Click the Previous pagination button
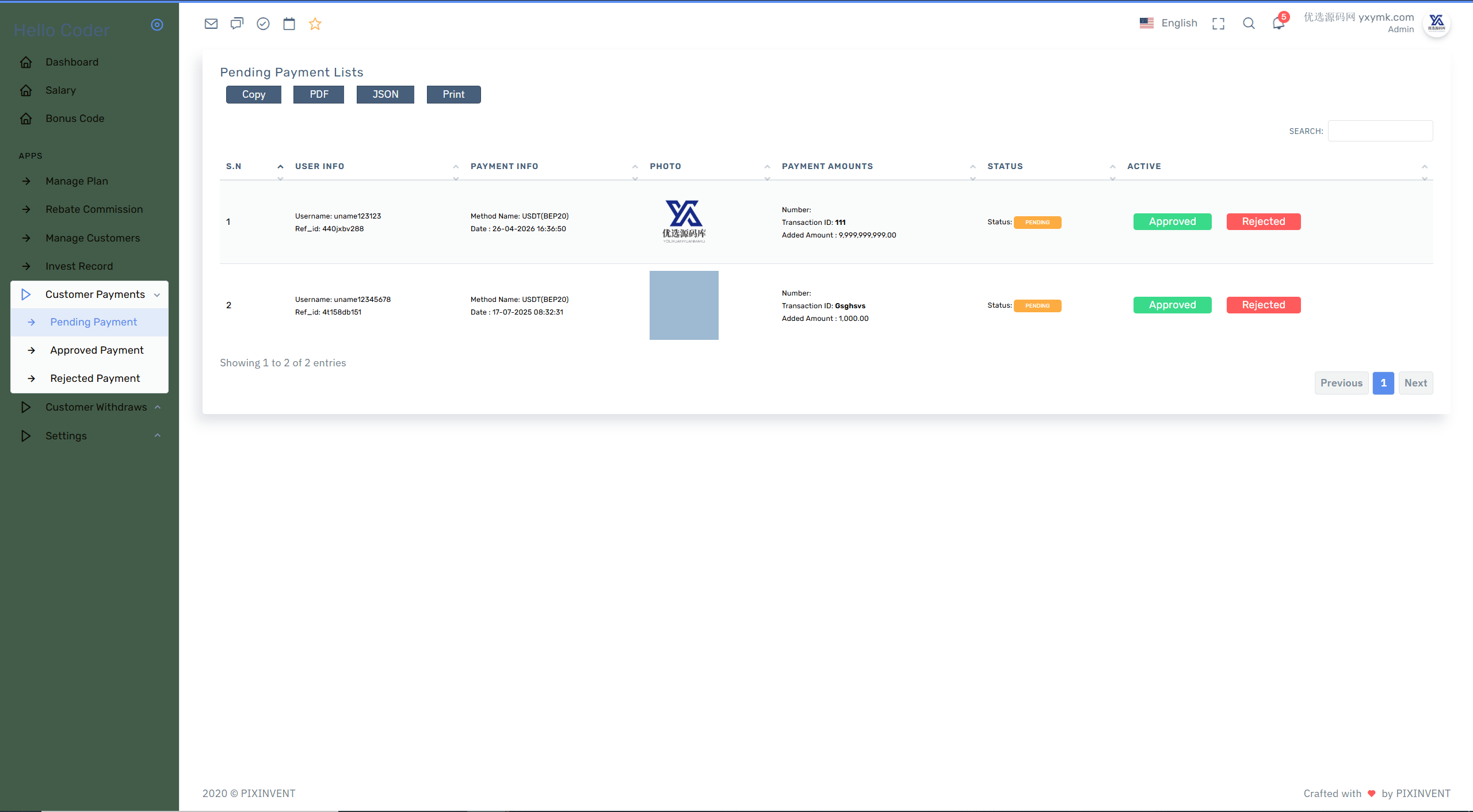Image resolution: width=1473 pixels, height=812 pixels. point(1341,383)
